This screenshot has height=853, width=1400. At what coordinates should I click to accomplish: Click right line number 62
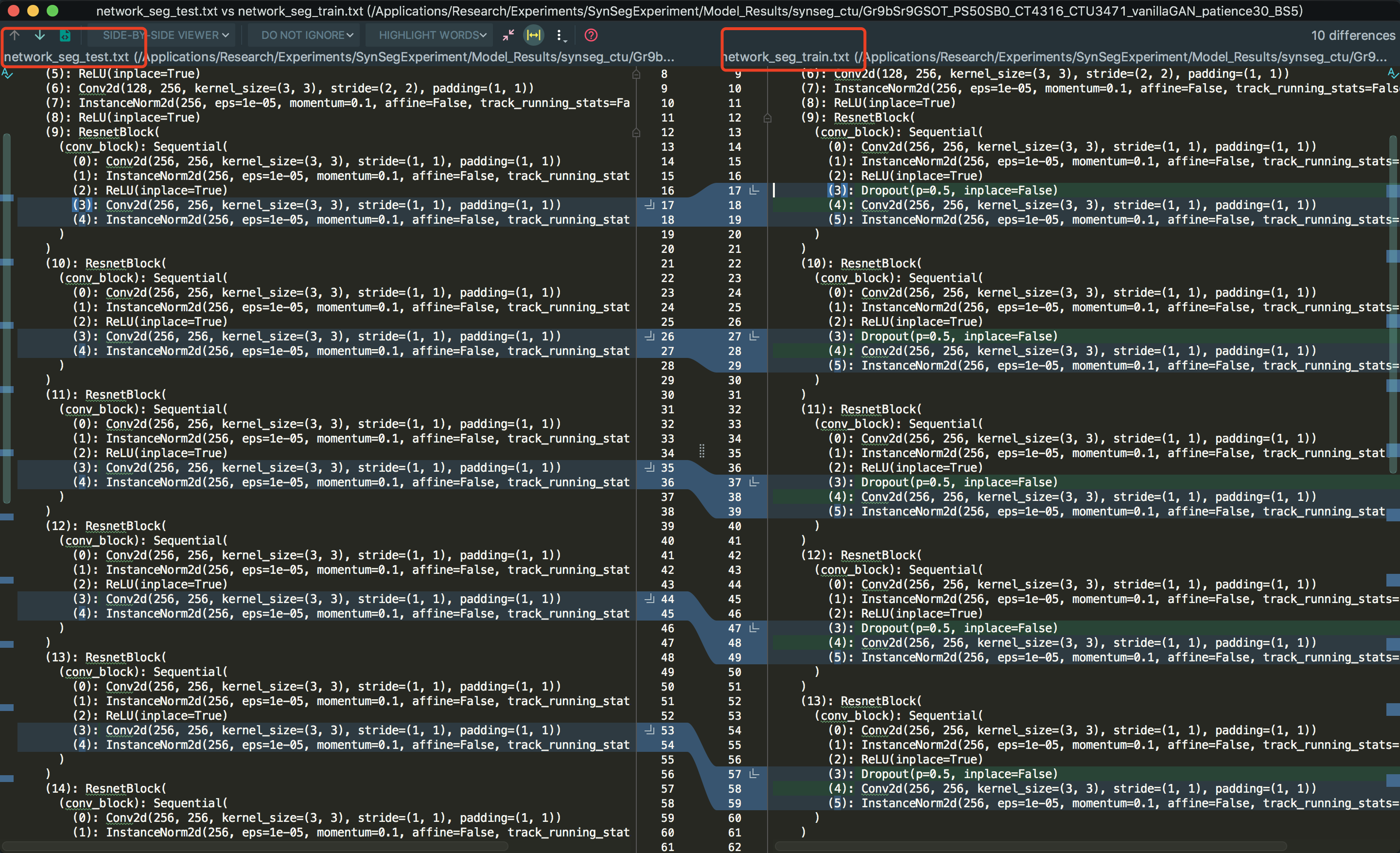[735, 847]
